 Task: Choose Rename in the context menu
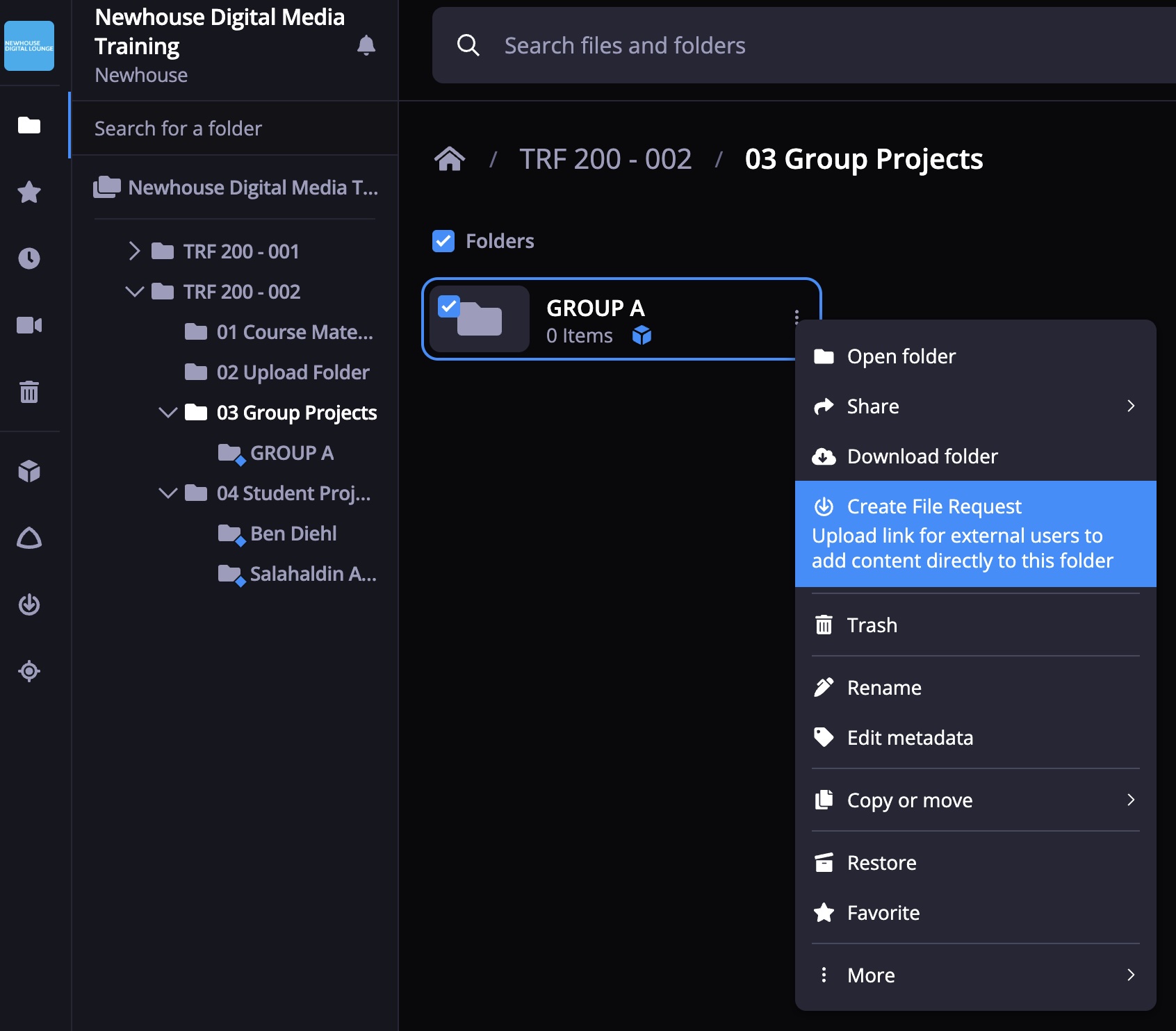coord(976,688)
